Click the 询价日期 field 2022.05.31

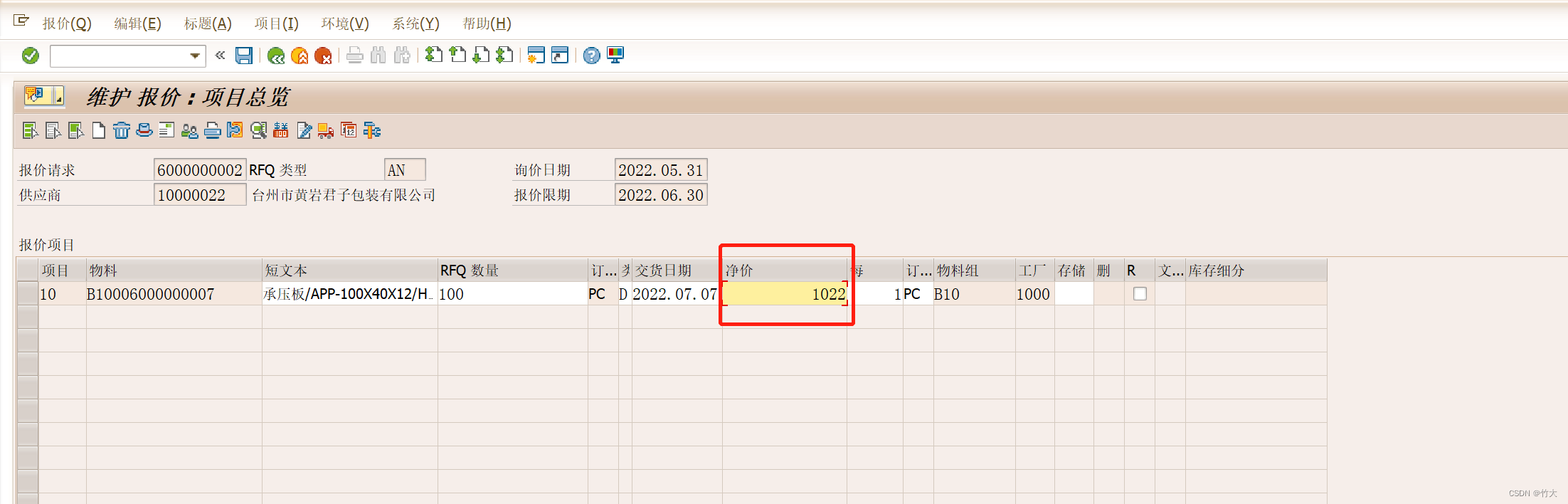tap(661, 170)
